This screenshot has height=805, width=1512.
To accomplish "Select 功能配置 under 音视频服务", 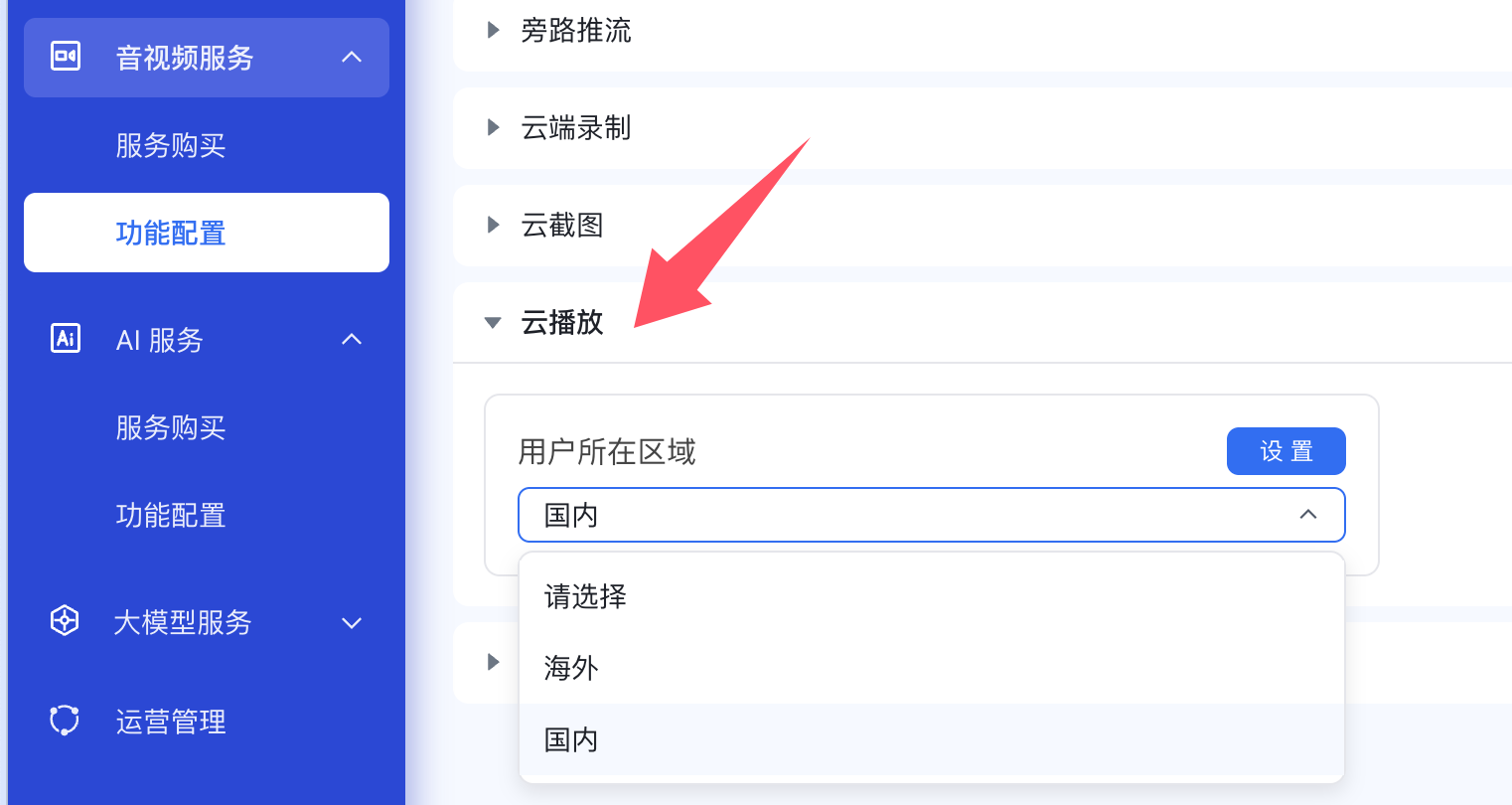I will pos(171,234).
